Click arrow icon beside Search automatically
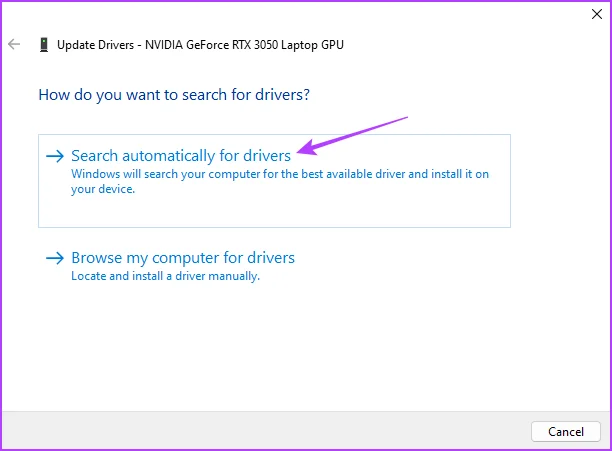The image size is (612, 451). click(55, 156)
